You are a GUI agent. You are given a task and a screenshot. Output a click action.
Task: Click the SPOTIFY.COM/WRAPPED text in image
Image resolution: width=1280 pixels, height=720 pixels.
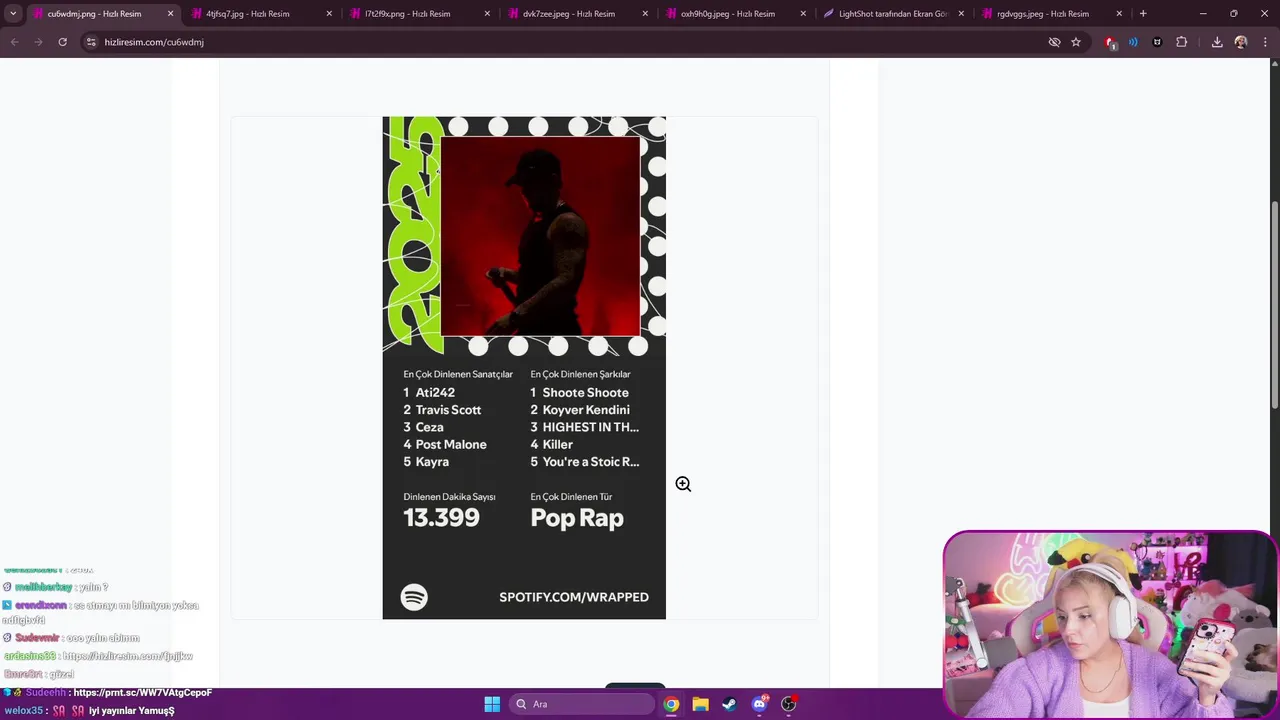coord(574,597)
